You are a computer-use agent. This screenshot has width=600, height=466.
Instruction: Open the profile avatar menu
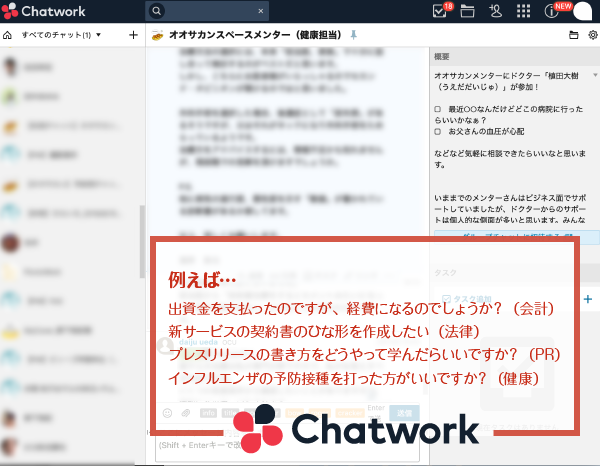pos(582,11)
